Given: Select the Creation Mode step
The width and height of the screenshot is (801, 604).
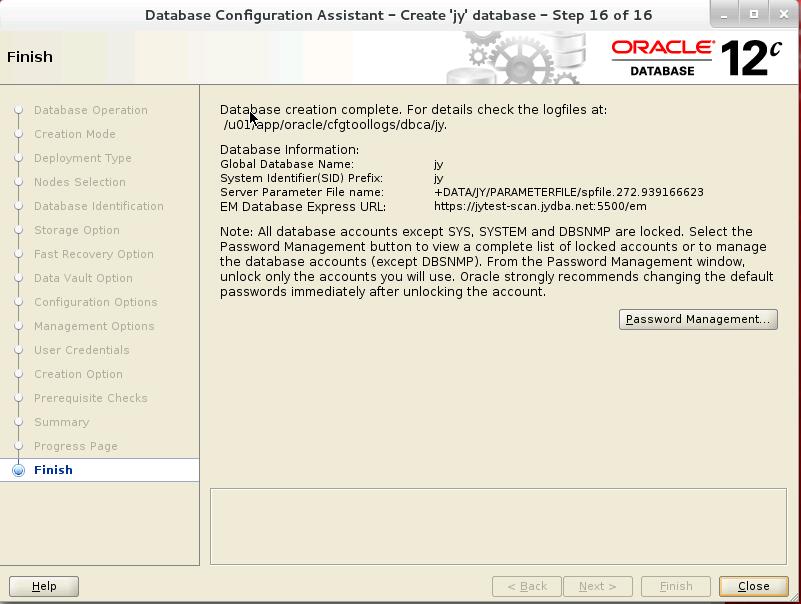Looking at the screenshot, I should [x=75, y=134].
